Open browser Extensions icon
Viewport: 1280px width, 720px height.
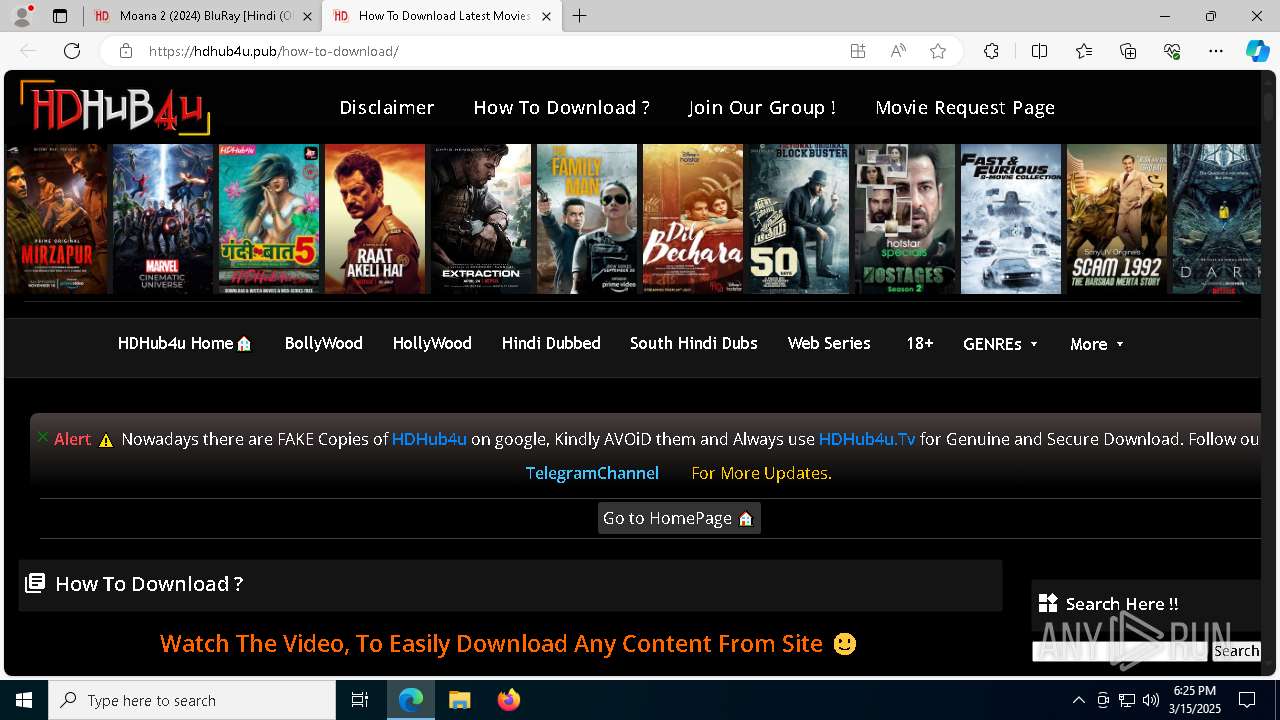(x=991, y=51)
